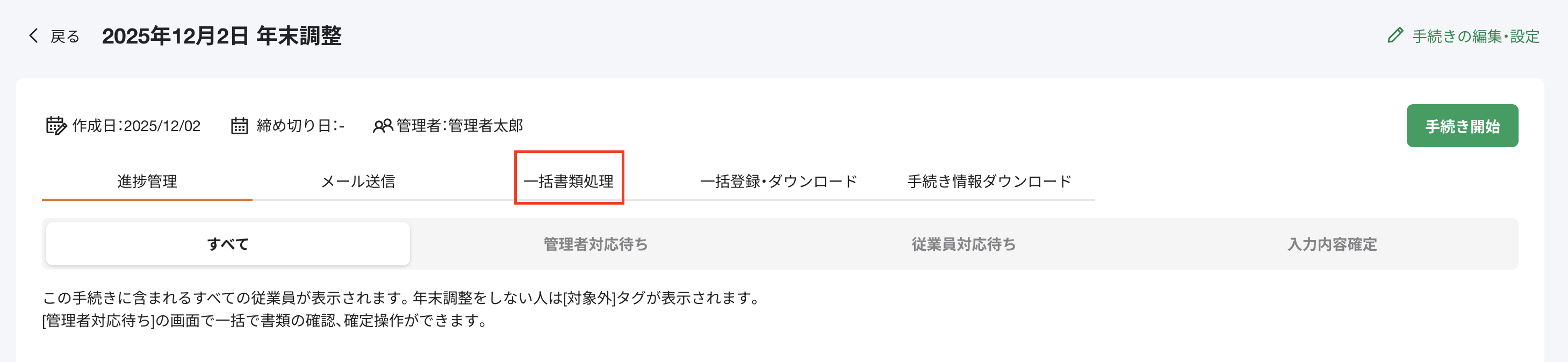
Task: Click the calendar icon beside 作成日
Action: (x=55, y=126)
